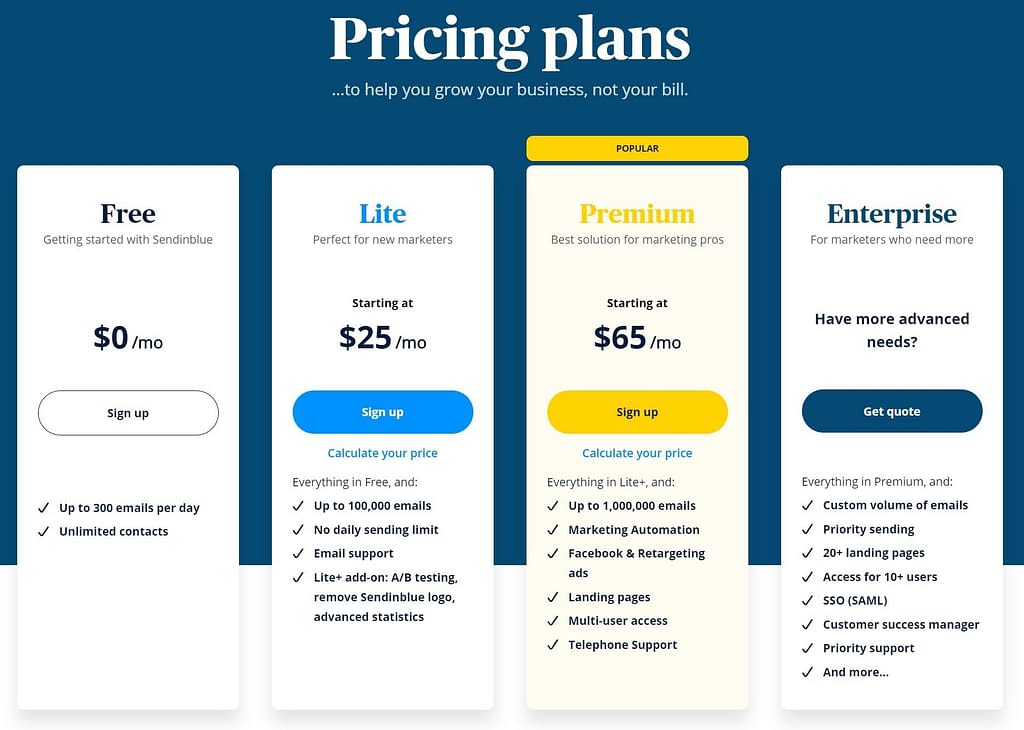Image resolution: width=1024 pixels, height=730 pixels.
Task: Click checkmark beside Unlimited contacts
Action: pos(44,532)
